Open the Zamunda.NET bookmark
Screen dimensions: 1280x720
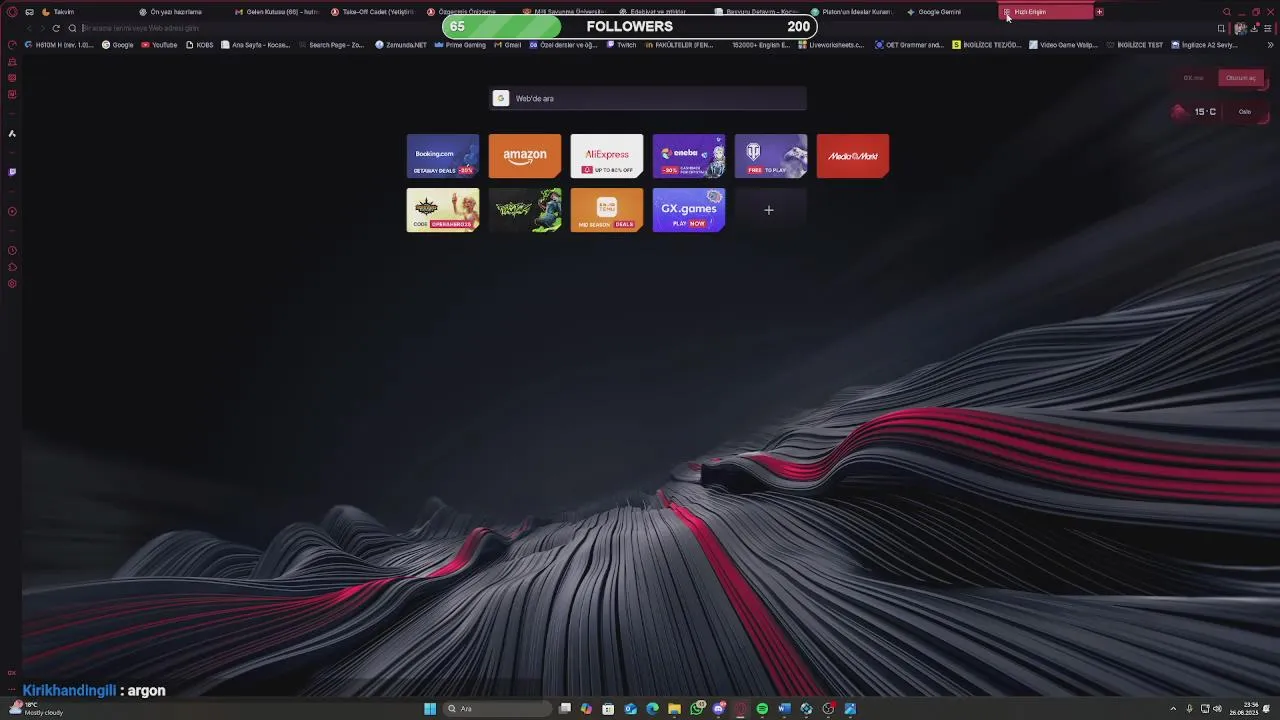click(401, 45)
